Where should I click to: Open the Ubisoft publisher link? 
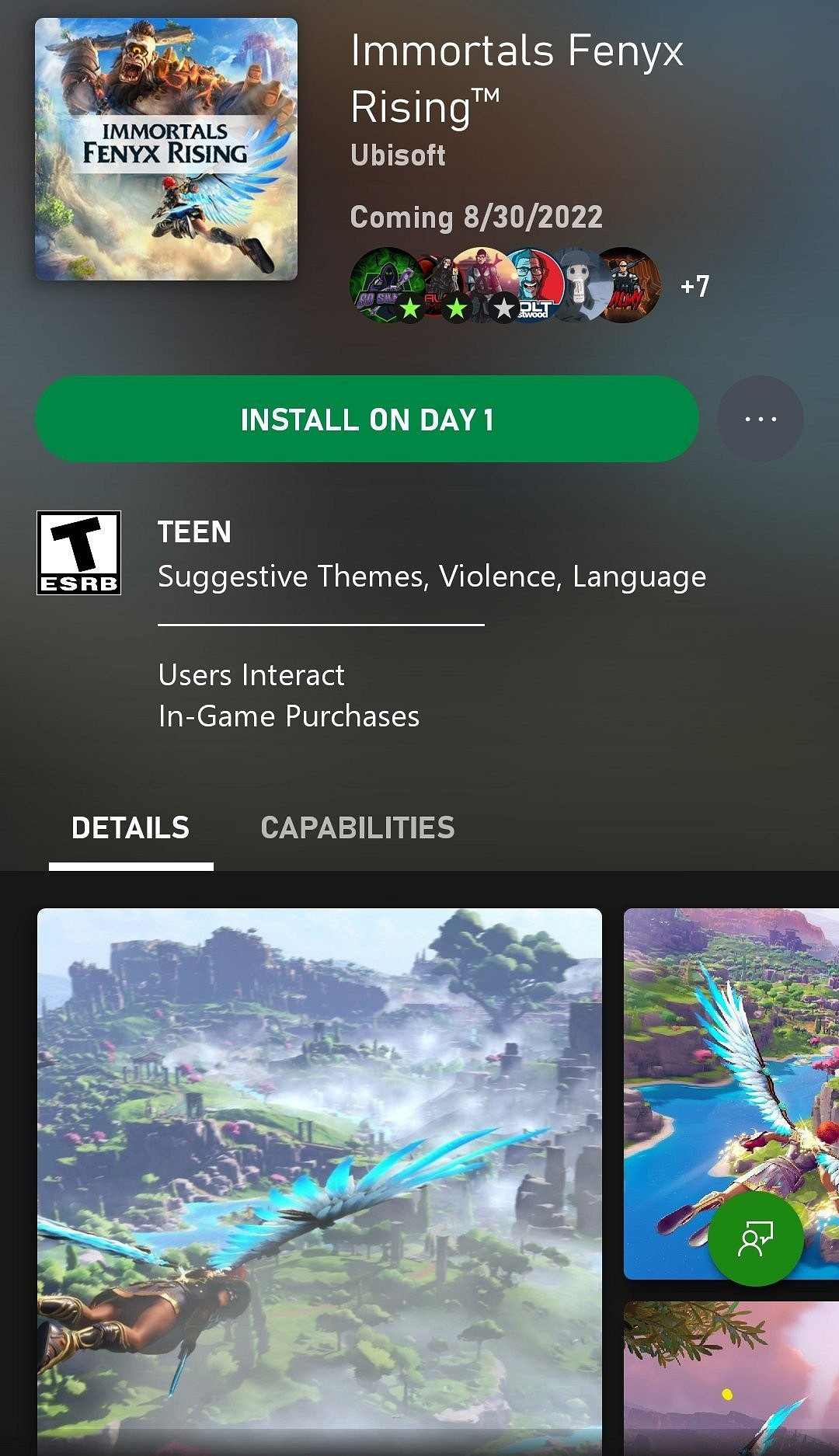point(398,155)
